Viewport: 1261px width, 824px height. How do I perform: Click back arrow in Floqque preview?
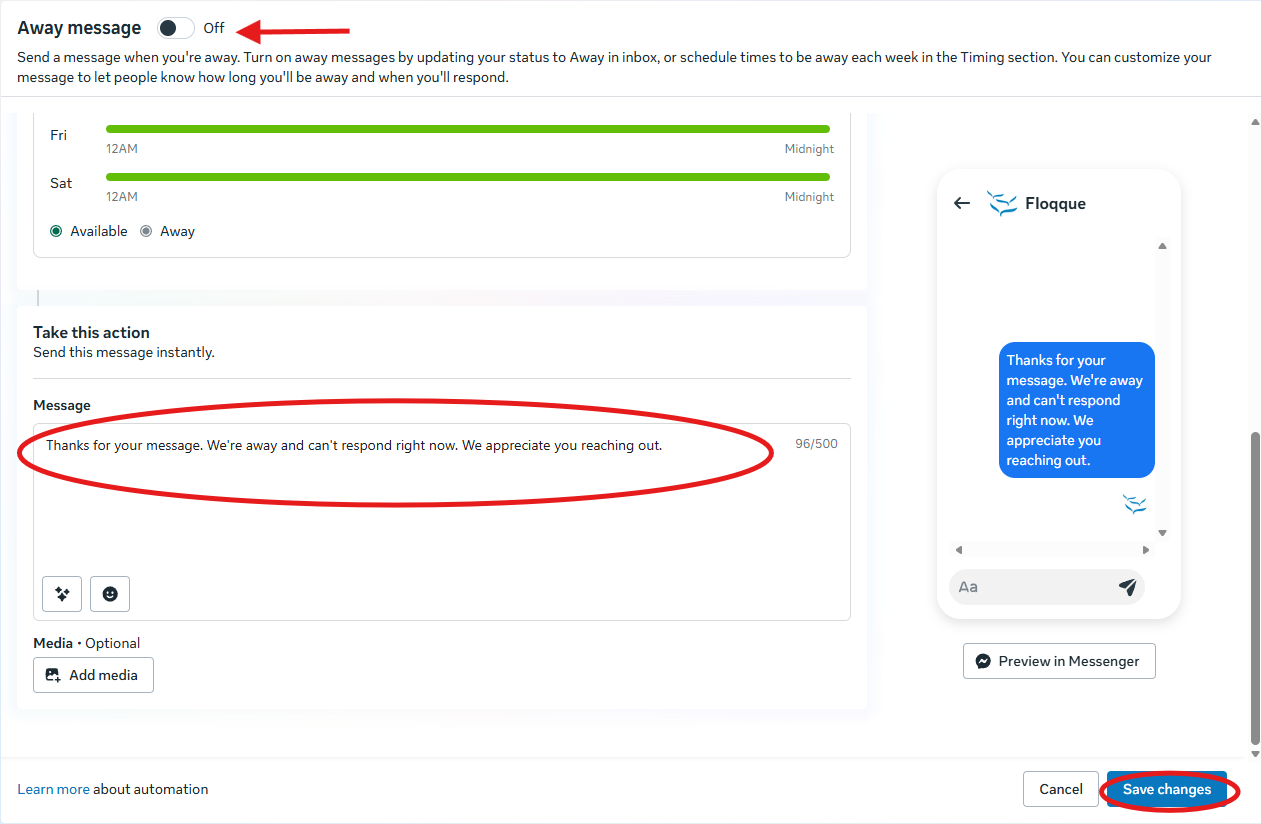[962, 203]
